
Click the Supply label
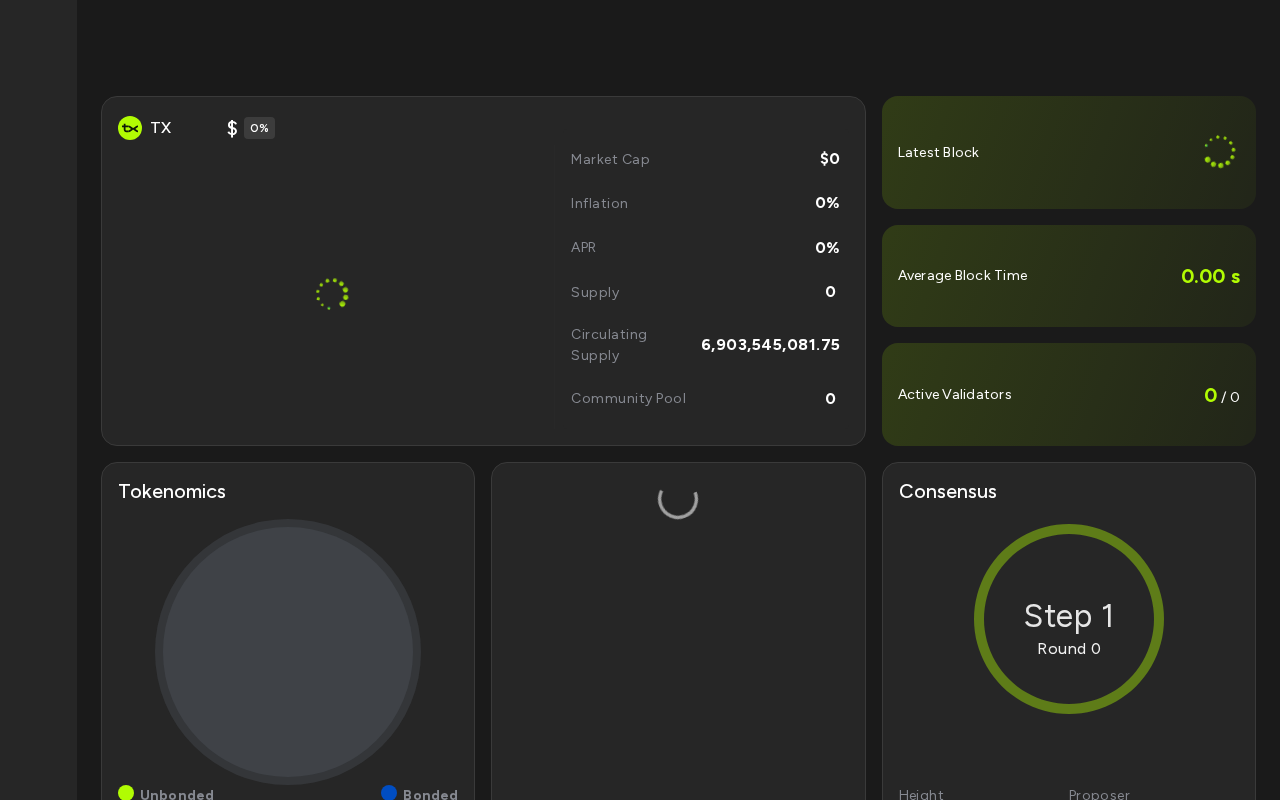click(595, 292)
